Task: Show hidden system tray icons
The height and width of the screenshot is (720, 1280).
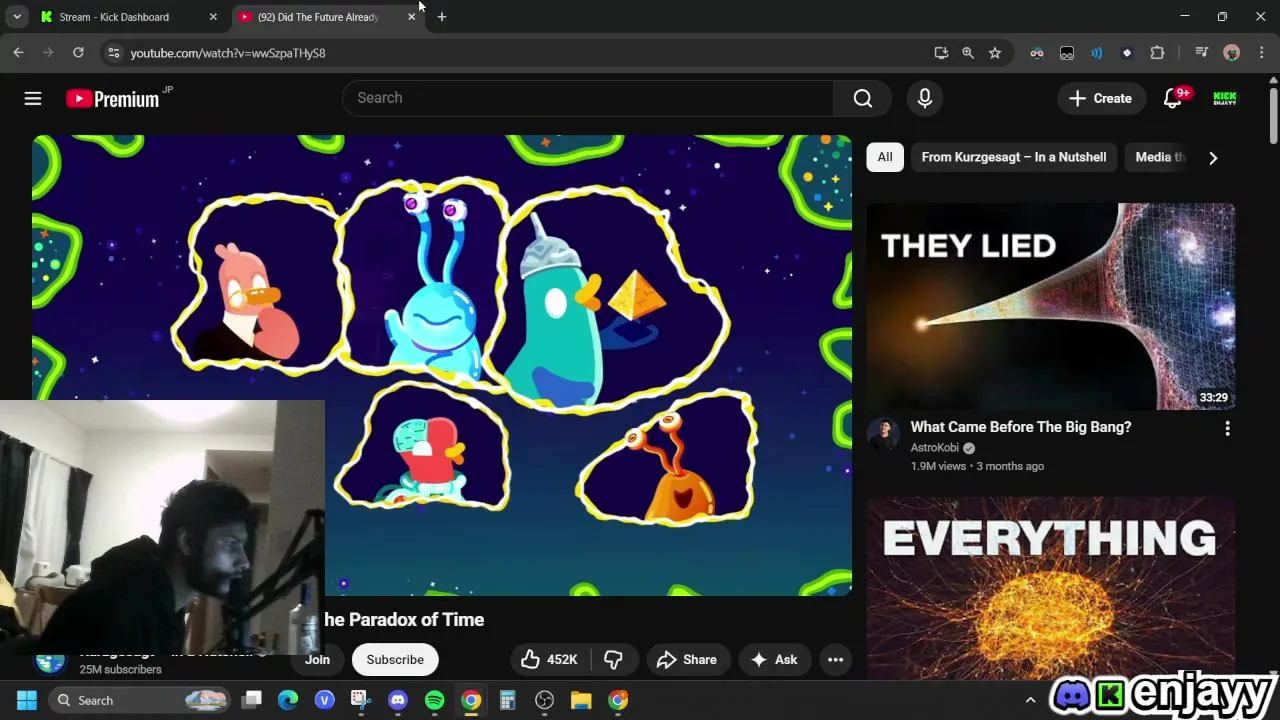Action: point(1030,700)
